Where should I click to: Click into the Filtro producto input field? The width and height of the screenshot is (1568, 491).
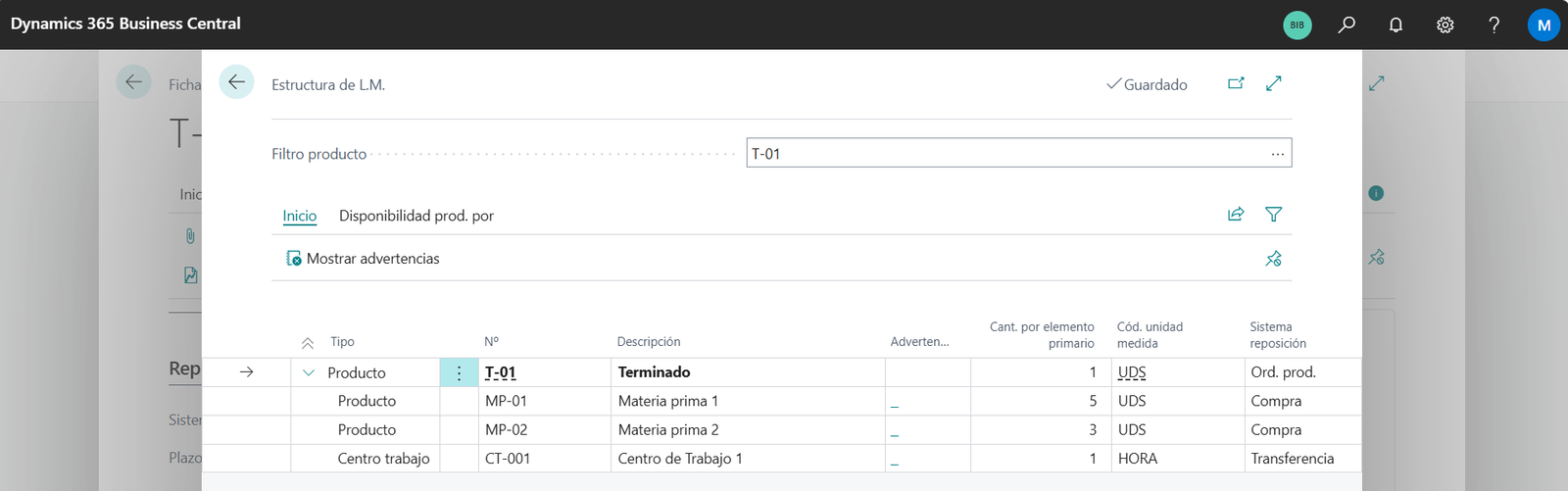1000,154
